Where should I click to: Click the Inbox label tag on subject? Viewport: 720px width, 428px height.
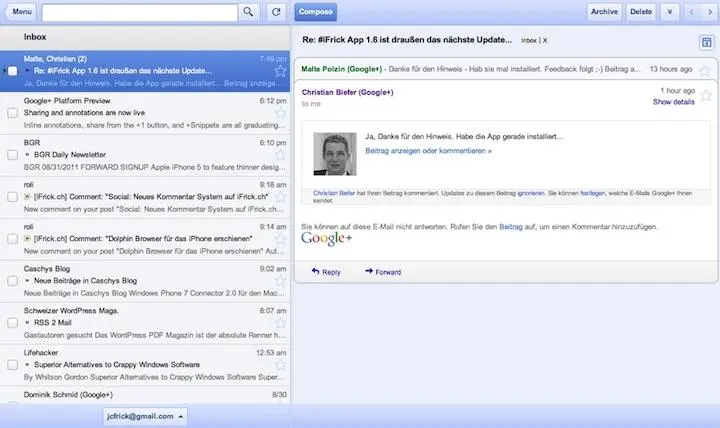[x=529, y=40]
